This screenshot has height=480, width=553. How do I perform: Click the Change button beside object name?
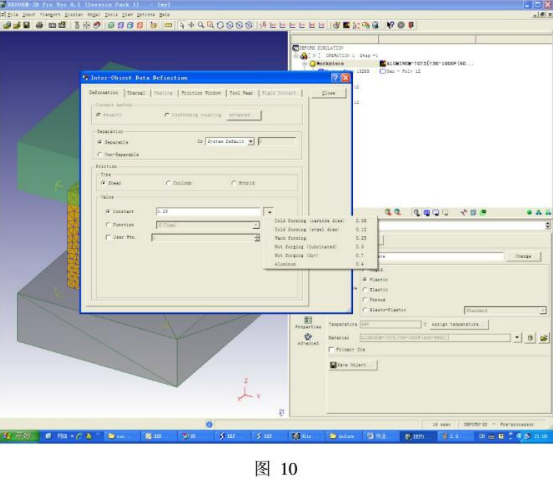point(523,256)
